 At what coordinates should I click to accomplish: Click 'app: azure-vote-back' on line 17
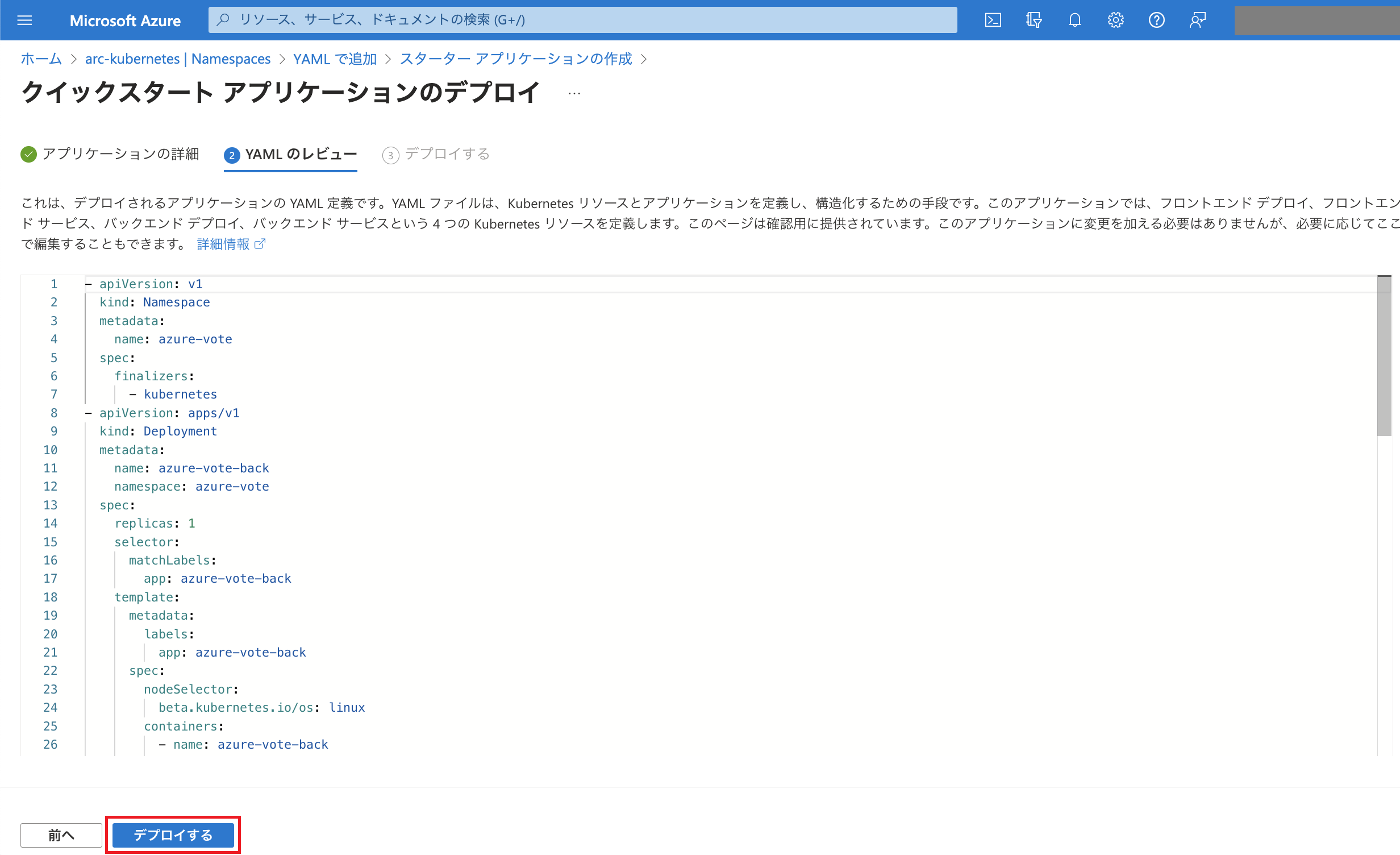218,579
